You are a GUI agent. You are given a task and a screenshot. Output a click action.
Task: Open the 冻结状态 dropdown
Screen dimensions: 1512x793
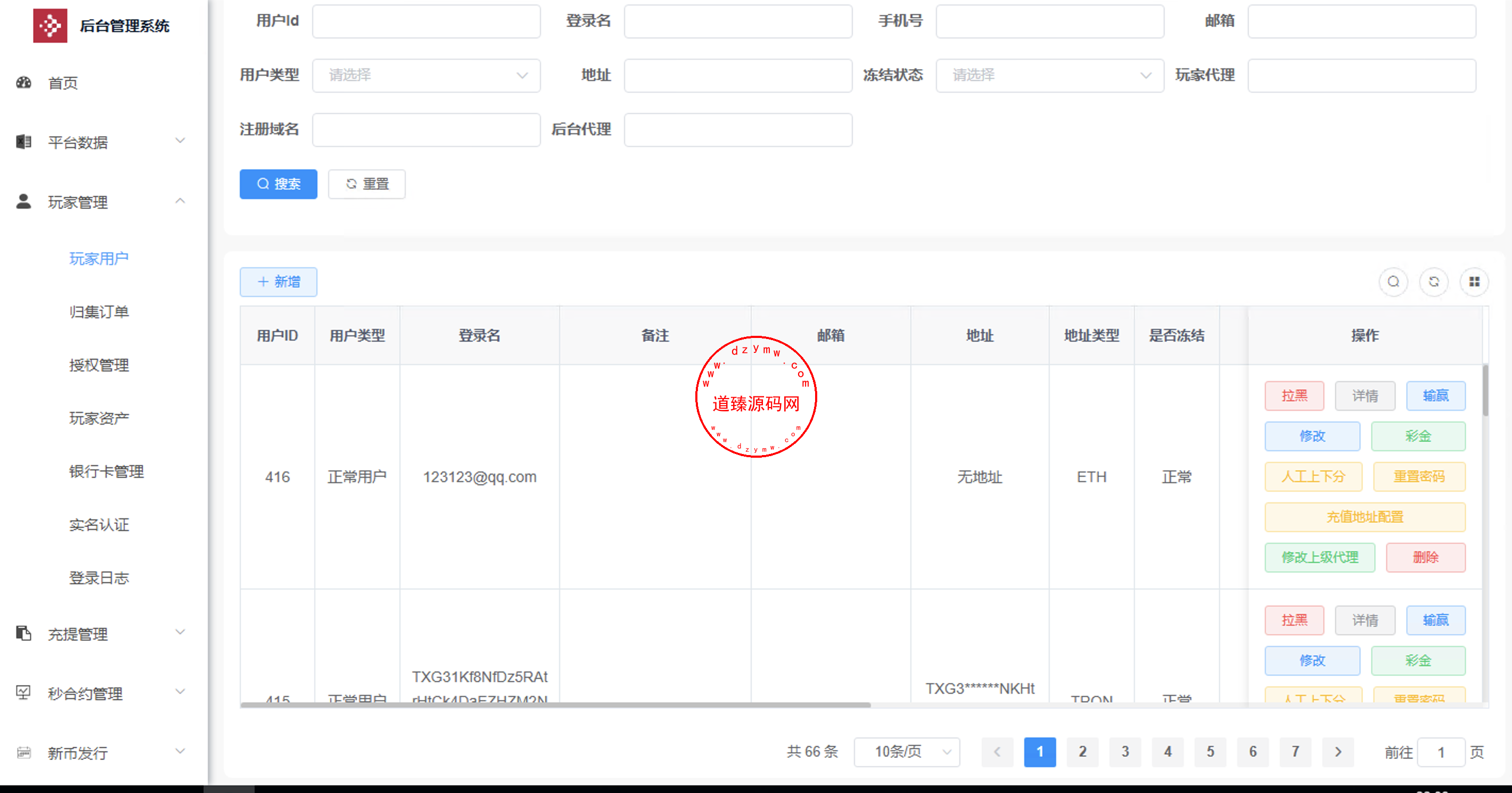click(1050, 75)
